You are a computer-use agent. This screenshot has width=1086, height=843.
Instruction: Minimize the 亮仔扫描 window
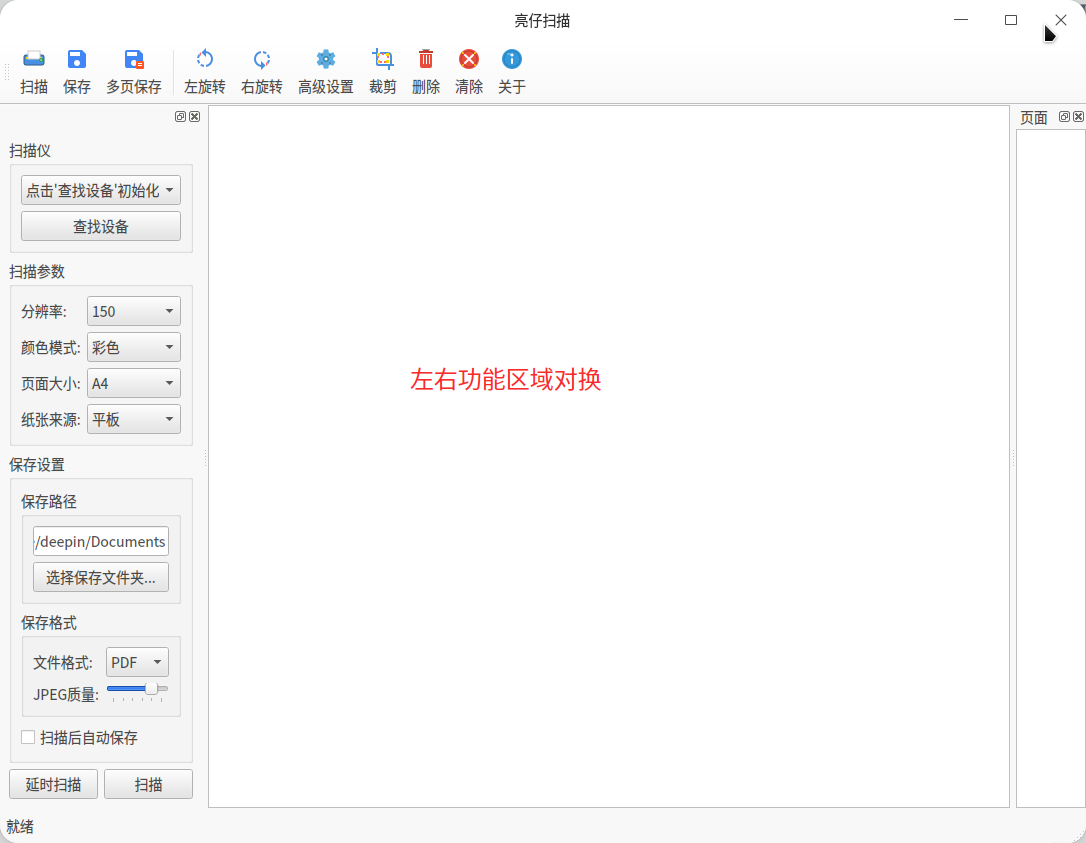point(961,20)
